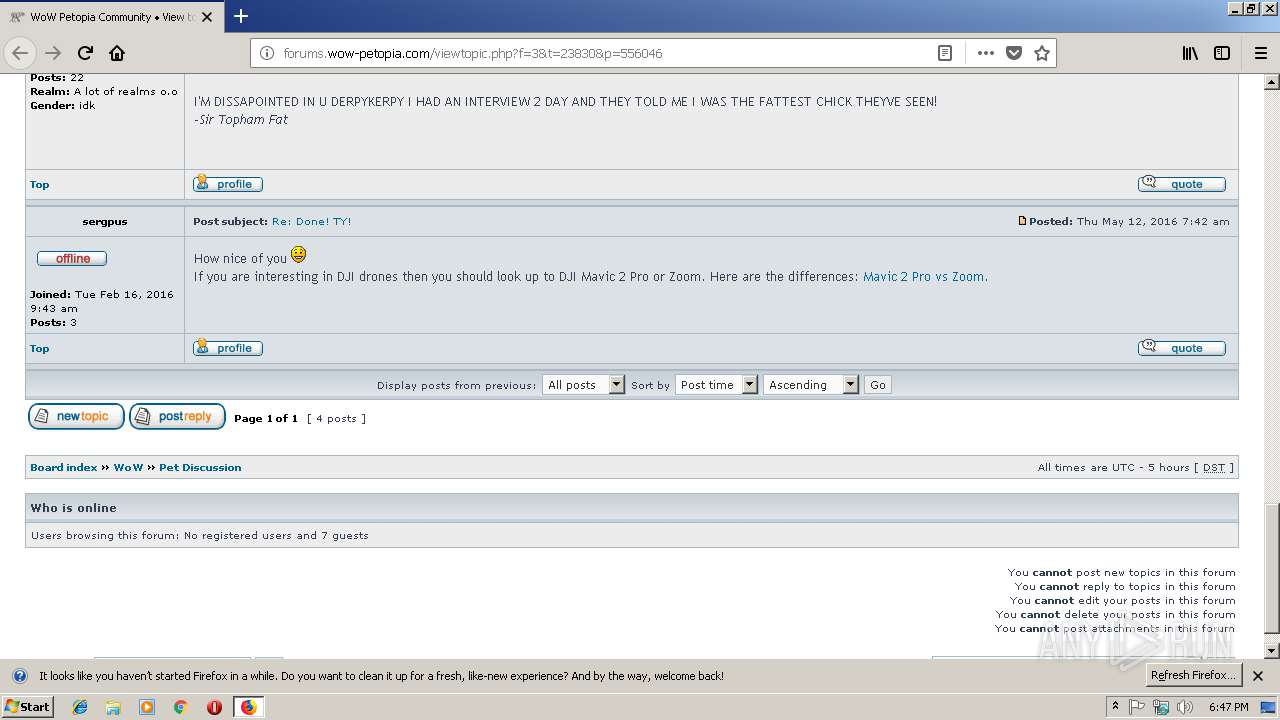Viewport: 1280px width, 720px height.
Task: Open the Firefox hamburger menu
Action: click(1260, 53)
